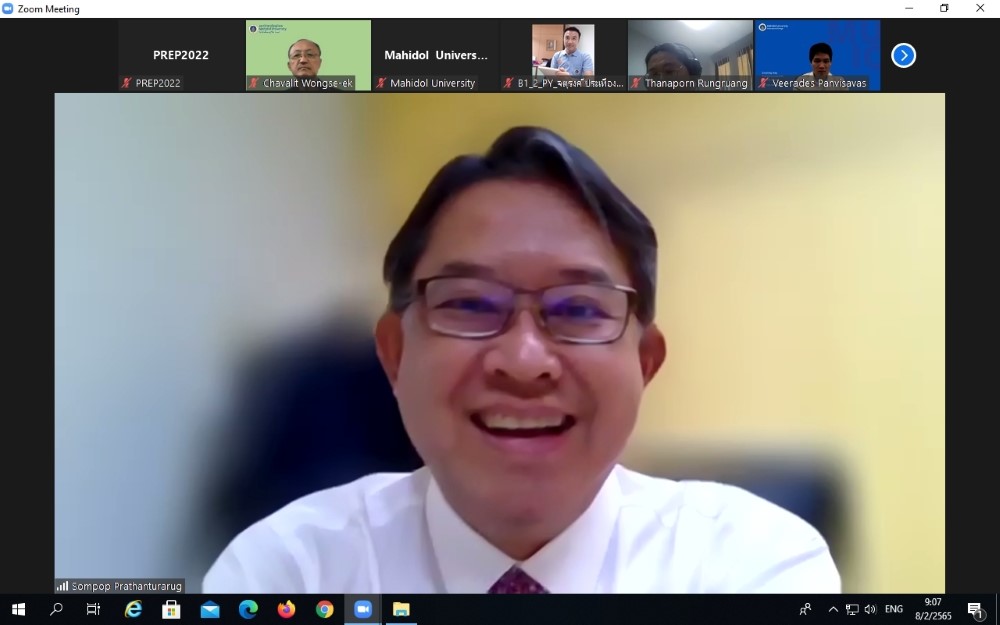This screenshot has height=625, width=1000.
Task: Select Chavalit Wongse-ek's video thumbnail
Action: [308, 55]
